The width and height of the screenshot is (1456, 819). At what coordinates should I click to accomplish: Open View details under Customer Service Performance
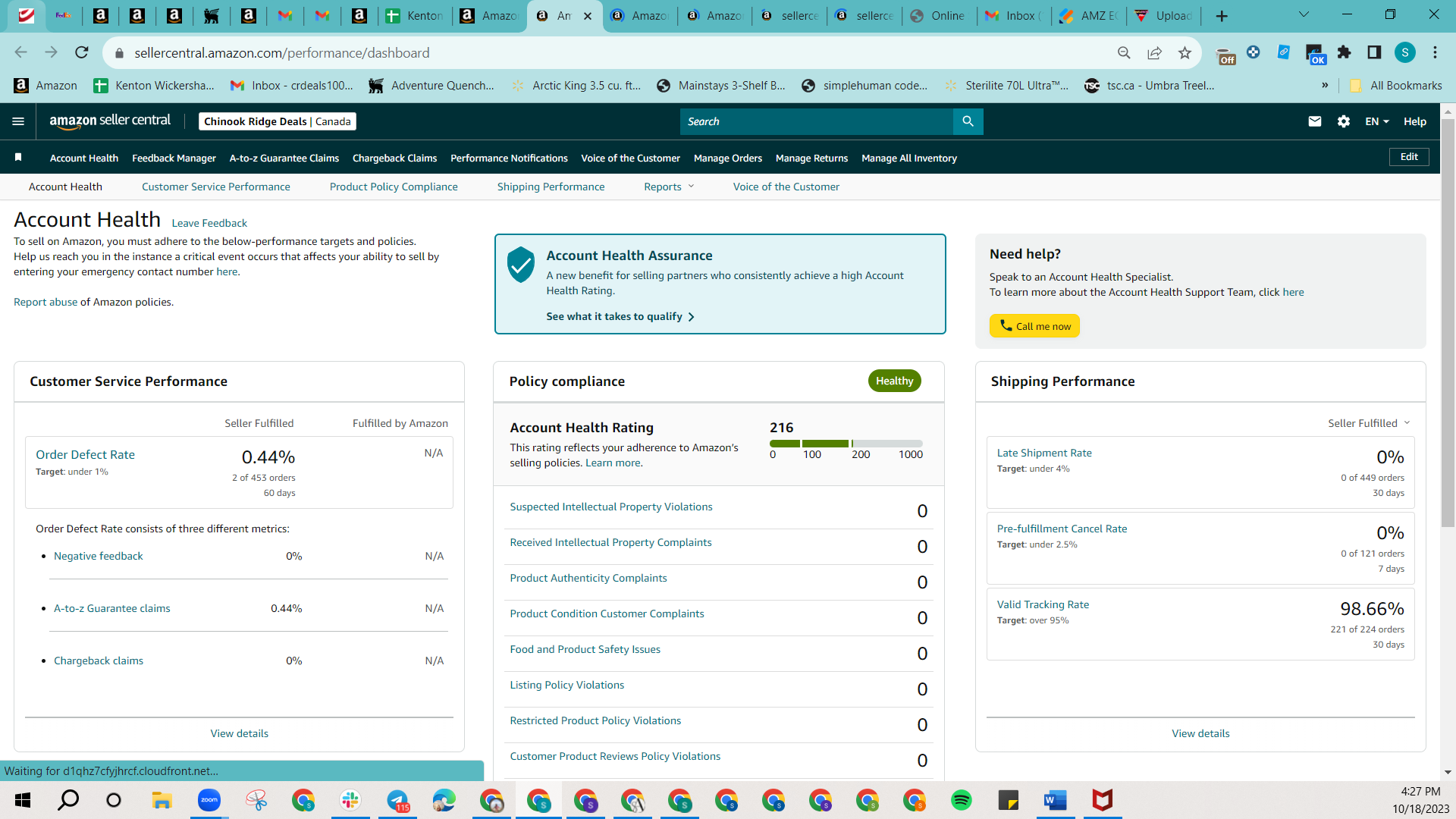click(240, 733)
